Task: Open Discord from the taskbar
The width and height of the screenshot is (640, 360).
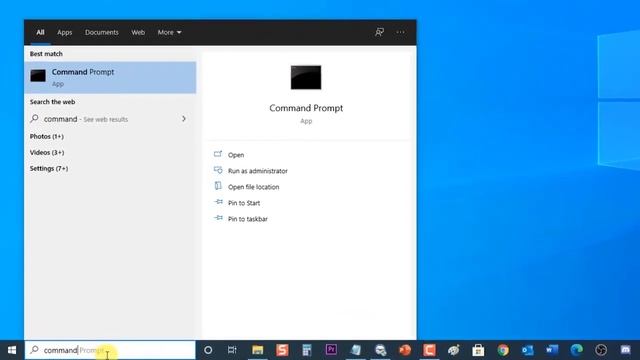Action: (x=625, y=350)
